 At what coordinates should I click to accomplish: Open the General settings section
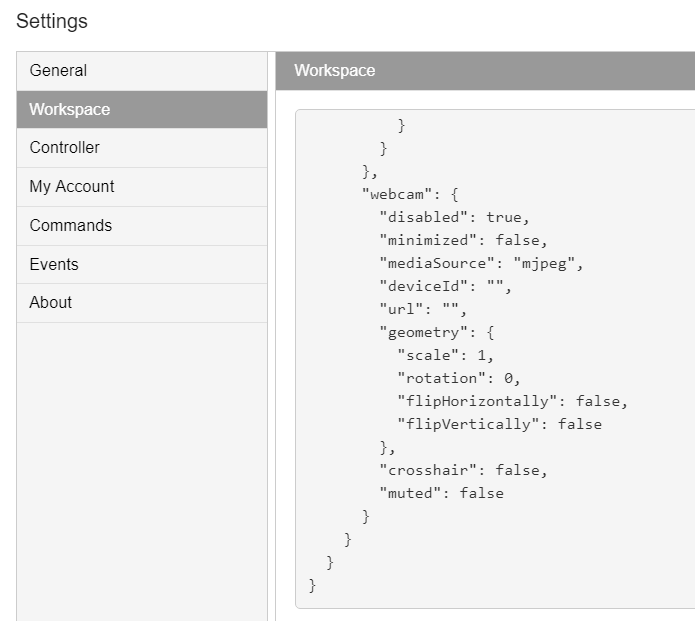pos(142,71)
